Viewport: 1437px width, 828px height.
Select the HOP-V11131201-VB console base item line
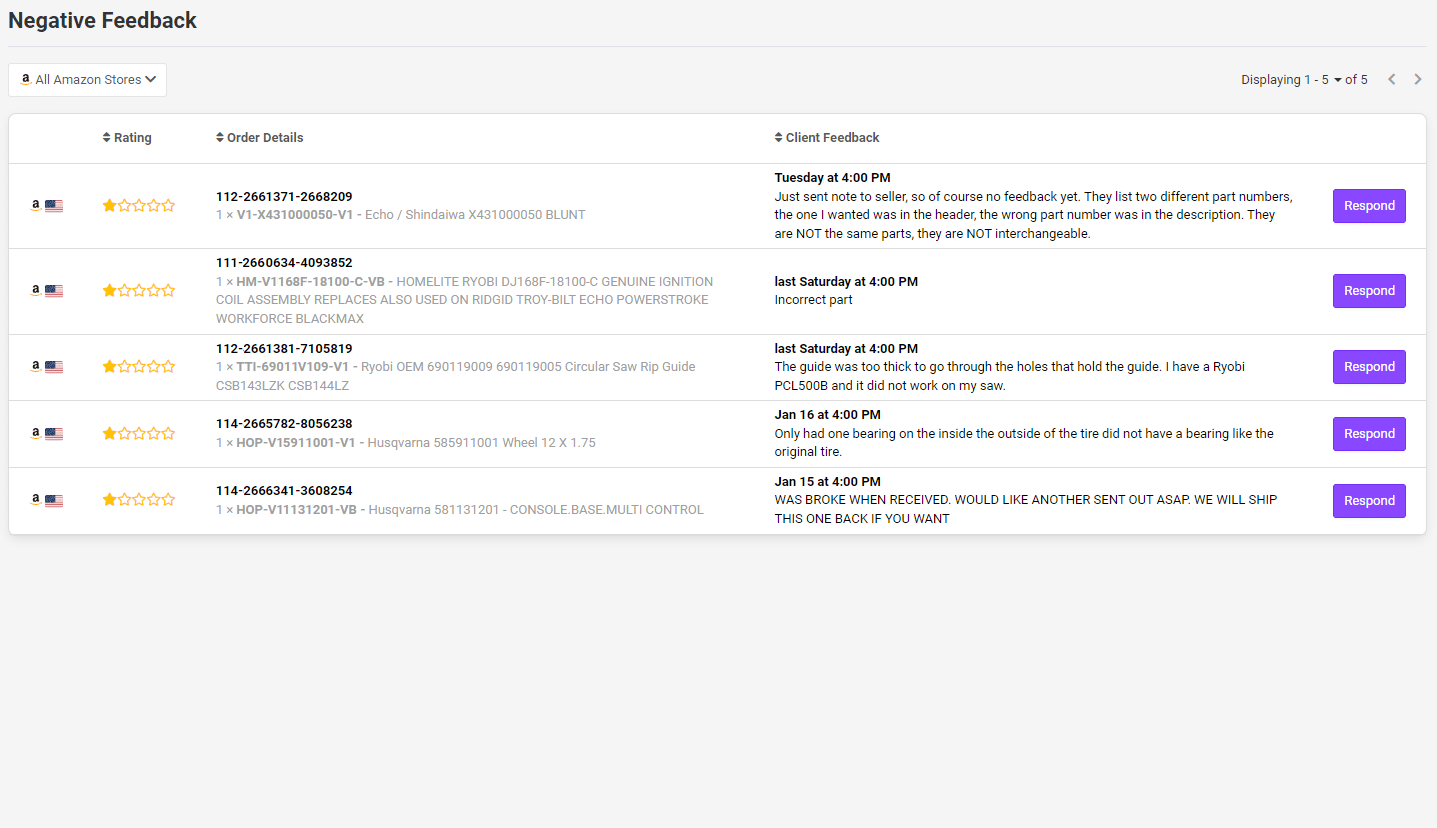tap(460, 510)
